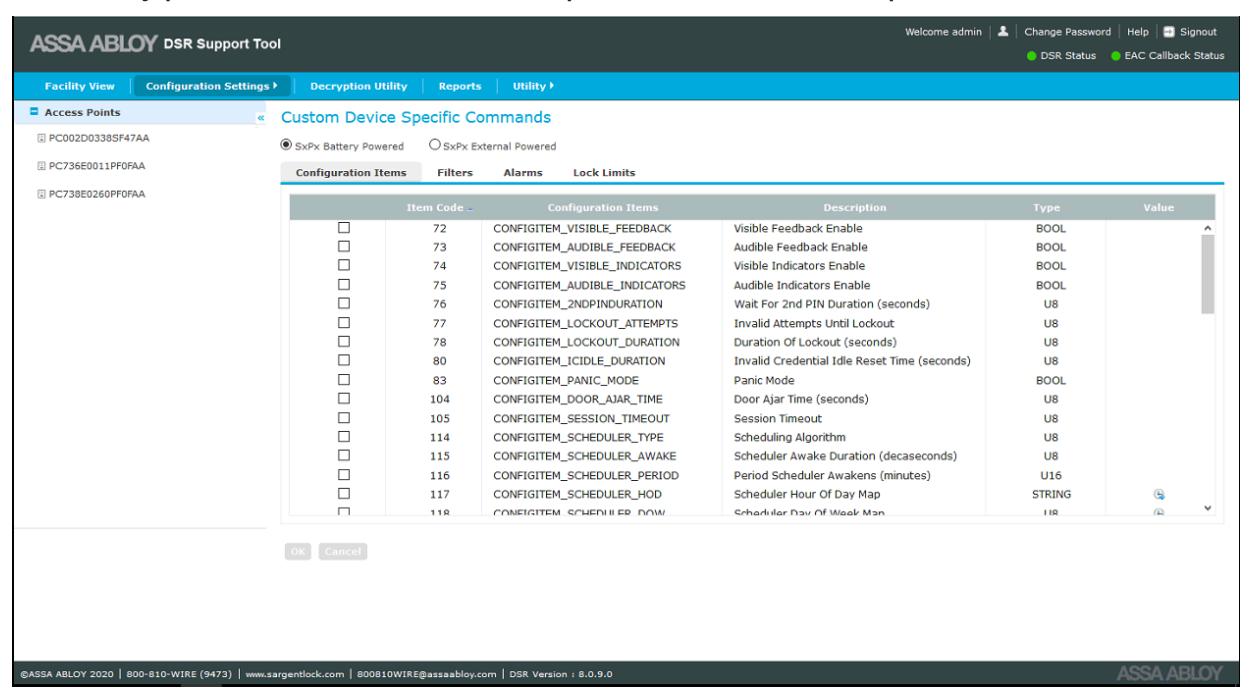Image resolution: width=1251 pixels, height=697 pixels.
Task: Click the green DSR Status indicator
Action: (x=1032, y=55)
